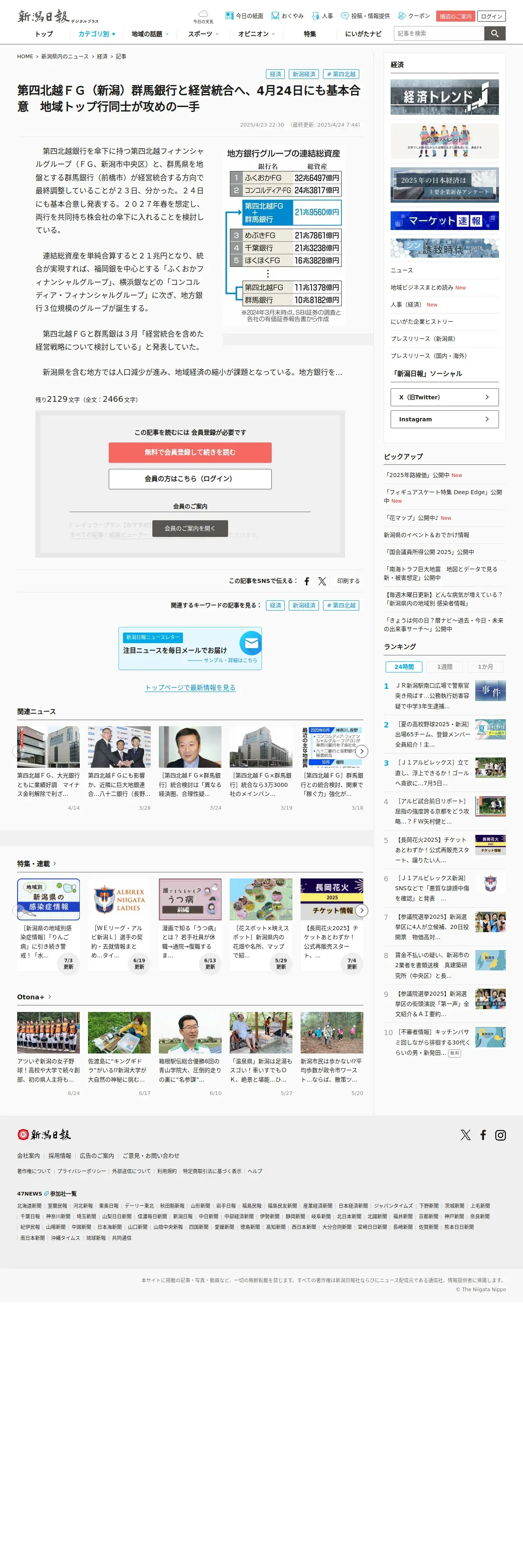Open 経済トレンド banner in sidebar

click(x=444, y=97)
